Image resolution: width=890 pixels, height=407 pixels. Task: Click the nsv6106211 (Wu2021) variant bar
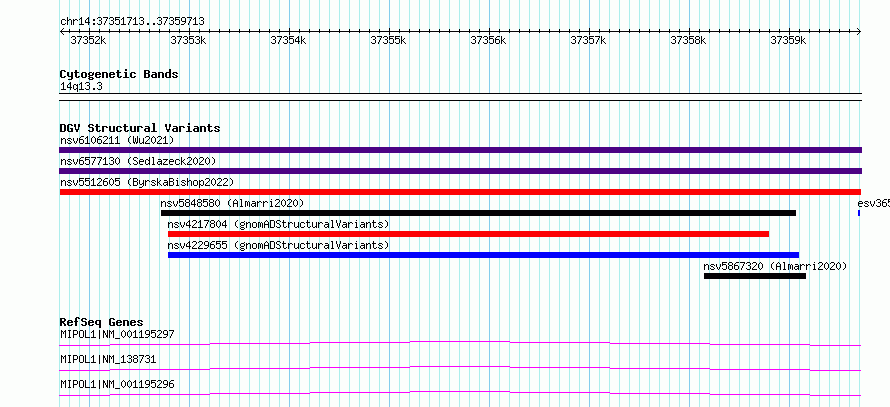[460, 150]
